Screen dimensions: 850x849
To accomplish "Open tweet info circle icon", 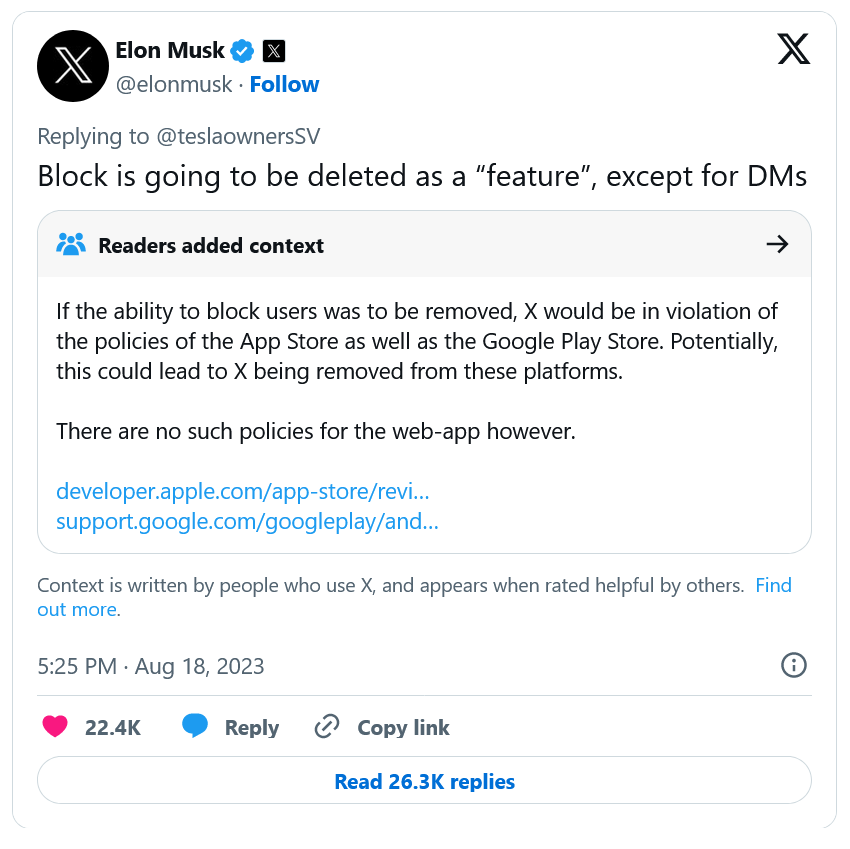I will 793,665.
